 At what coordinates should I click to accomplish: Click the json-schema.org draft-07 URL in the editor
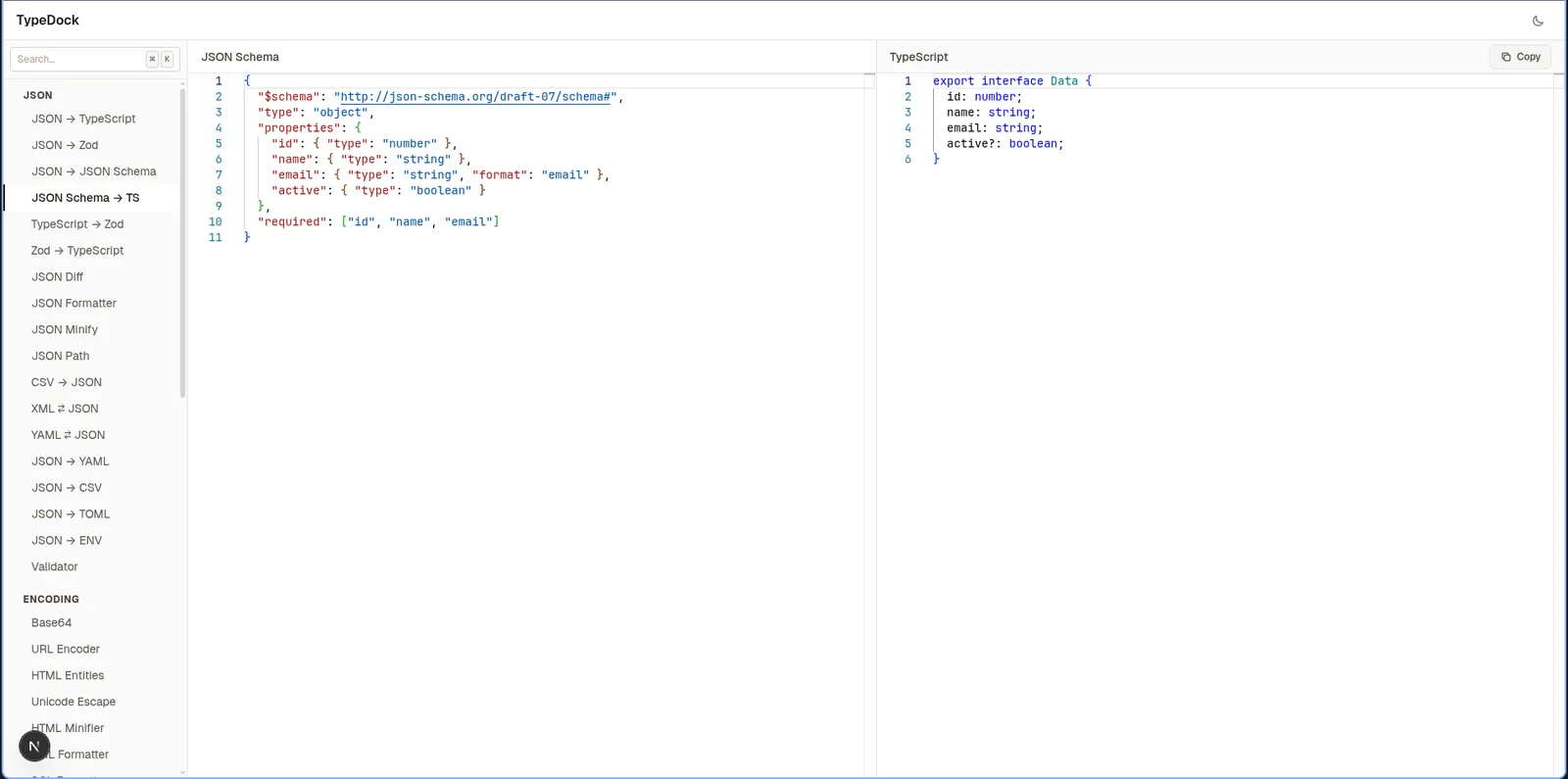tap(475, 97)
